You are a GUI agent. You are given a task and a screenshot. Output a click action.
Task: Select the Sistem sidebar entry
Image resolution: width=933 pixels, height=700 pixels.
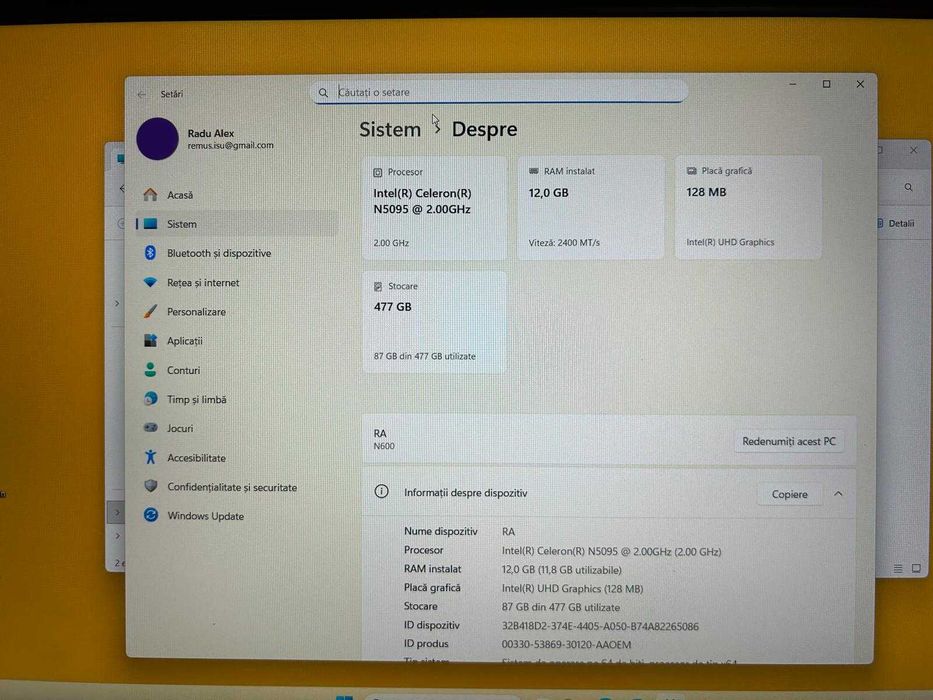pos(237,224)
